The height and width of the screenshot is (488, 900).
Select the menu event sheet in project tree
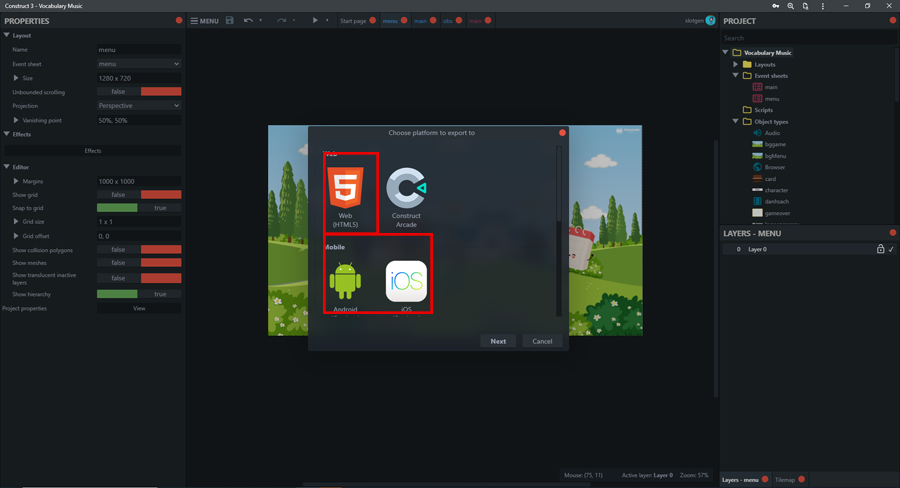(x=771, y=99)
